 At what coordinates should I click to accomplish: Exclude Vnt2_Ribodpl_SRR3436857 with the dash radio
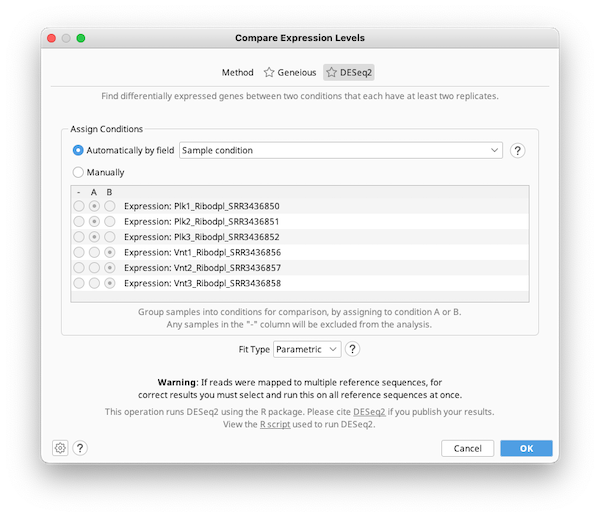click(x=79, y=268)
